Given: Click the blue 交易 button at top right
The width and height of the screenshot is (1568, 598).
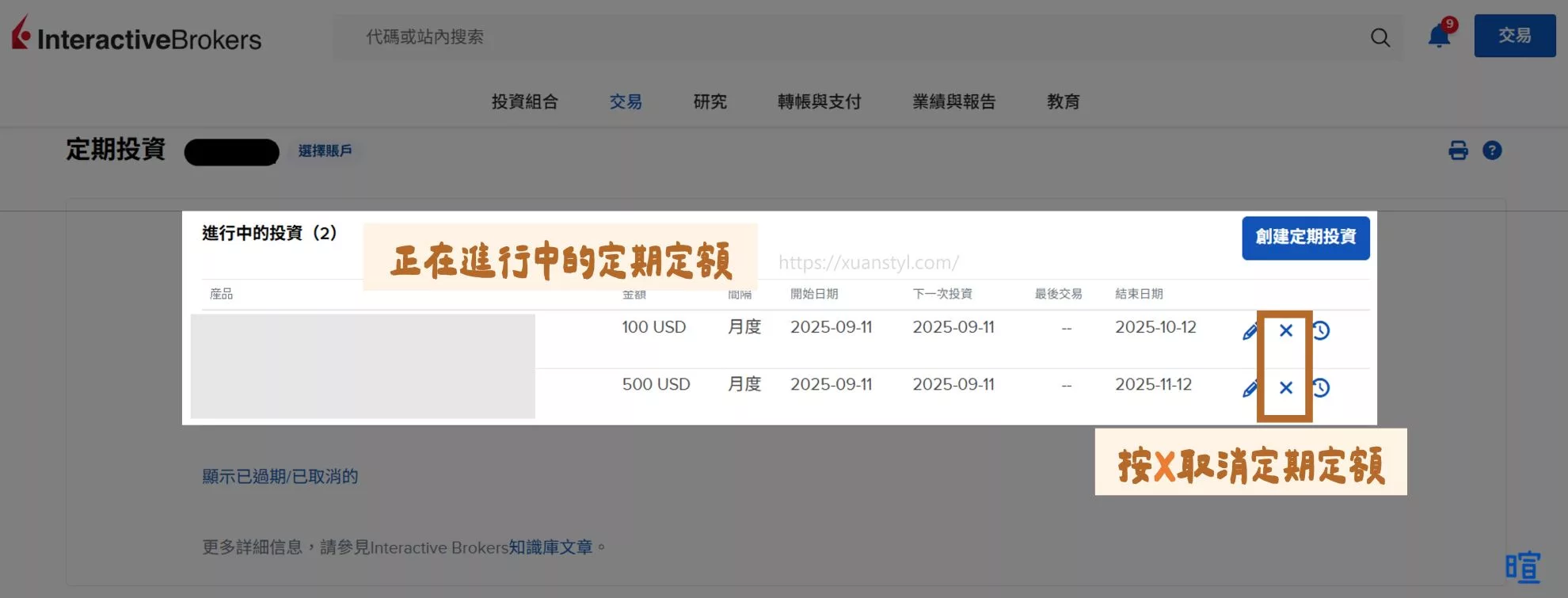Looking at the screenshot, I should point(1514,36).
